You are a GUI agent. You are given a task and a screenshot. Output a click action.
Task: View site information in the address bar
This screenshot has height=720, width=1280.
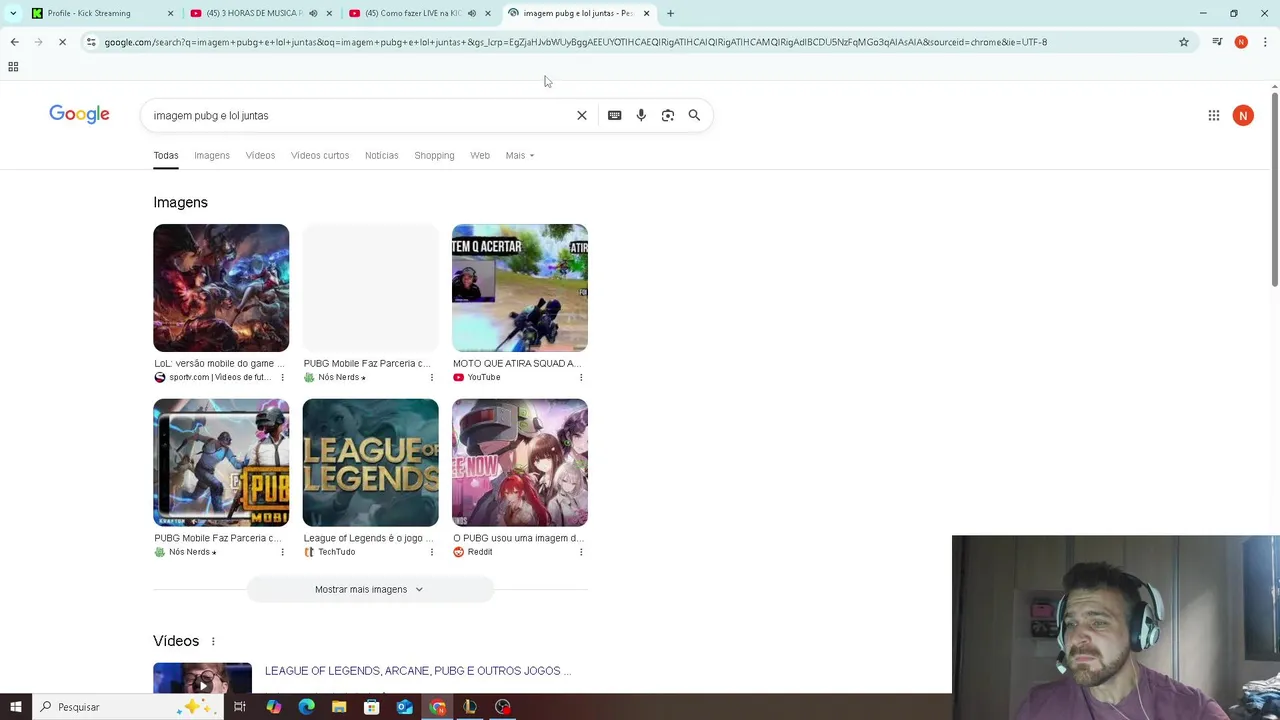(91, 42)
